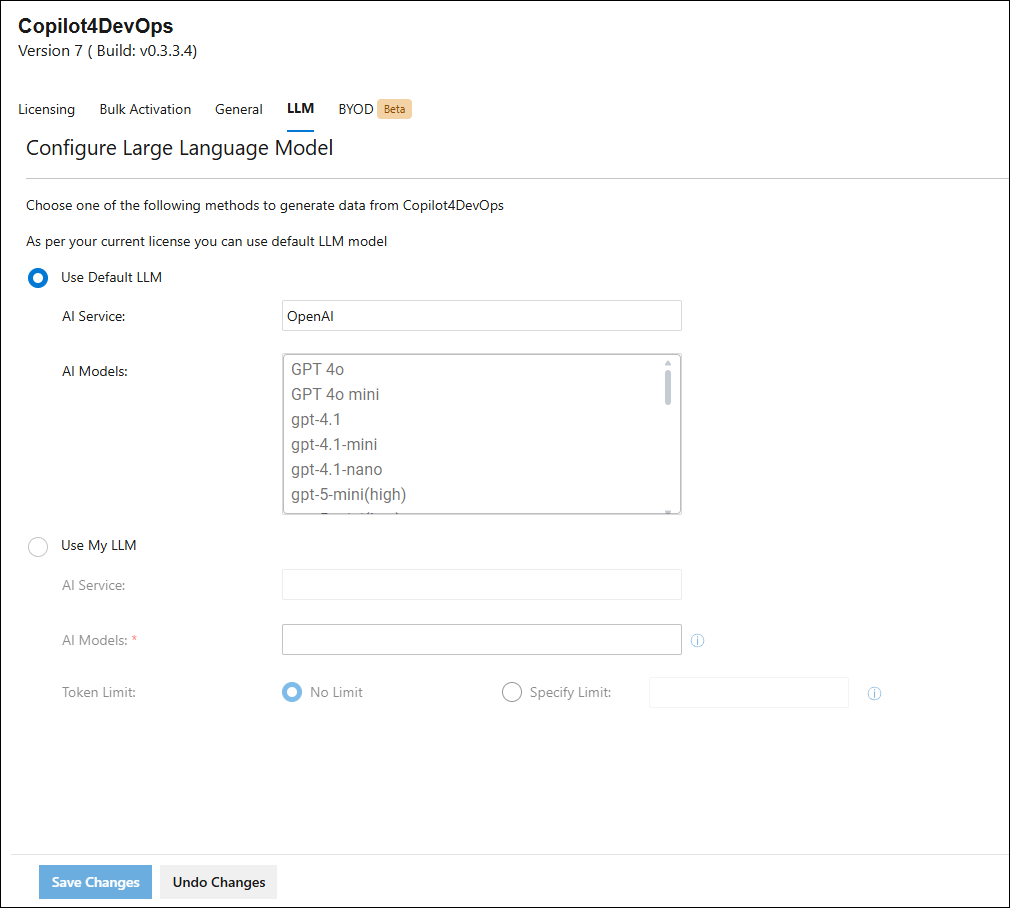Pick gpt-4.1-nano in the models list
Image resolution: width=1010 pixels, height=908 pixels.
(x=337, y=470)
